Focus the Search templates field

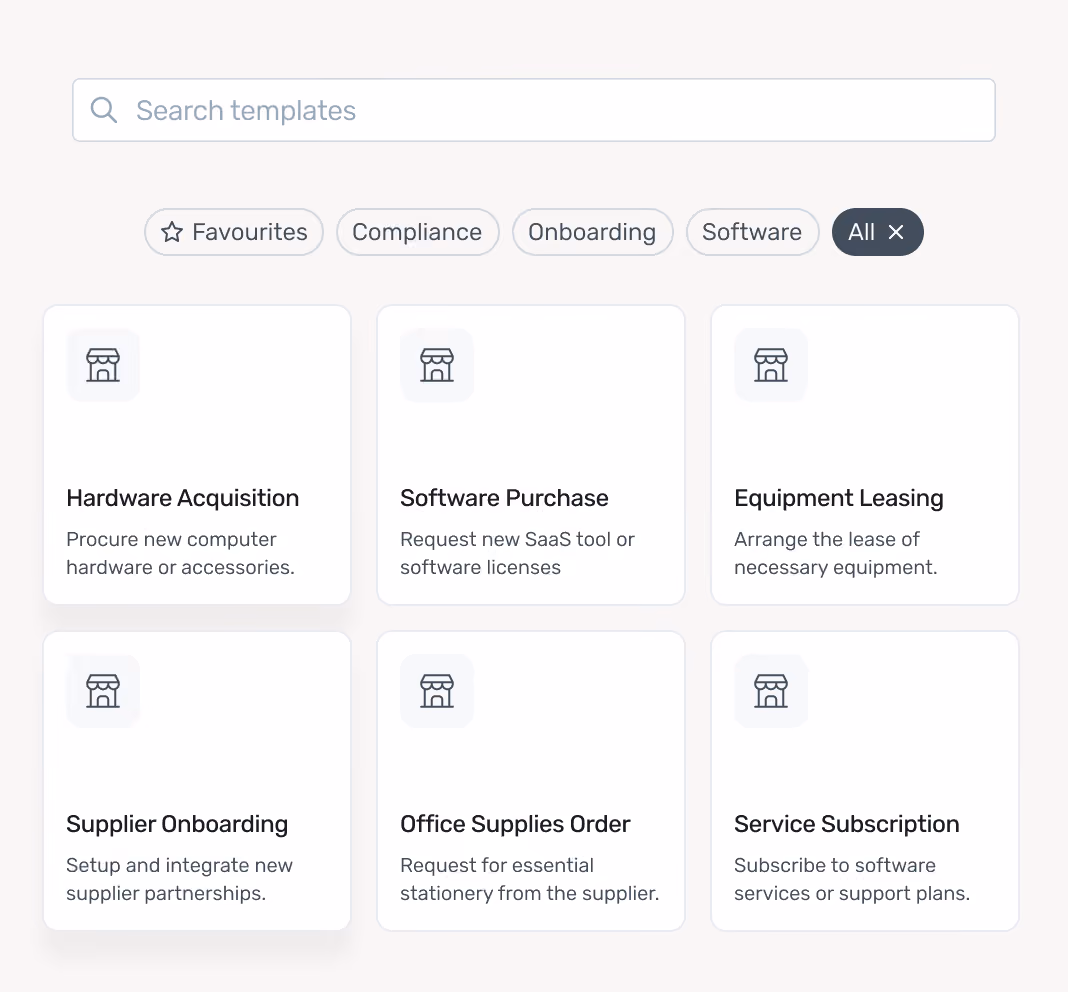[x=534, y=110]
